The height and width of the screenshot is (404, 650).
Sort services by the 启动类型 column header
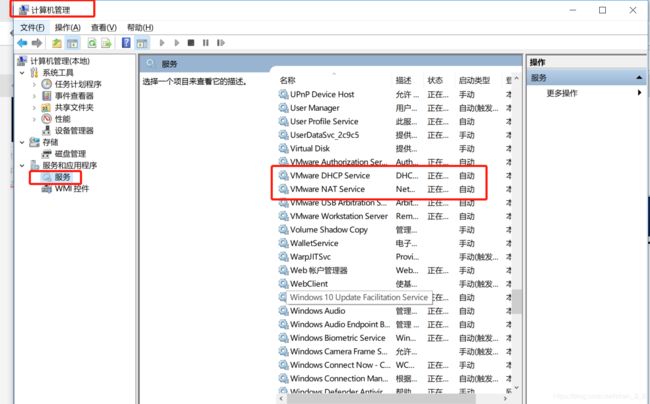pos(474,79)
